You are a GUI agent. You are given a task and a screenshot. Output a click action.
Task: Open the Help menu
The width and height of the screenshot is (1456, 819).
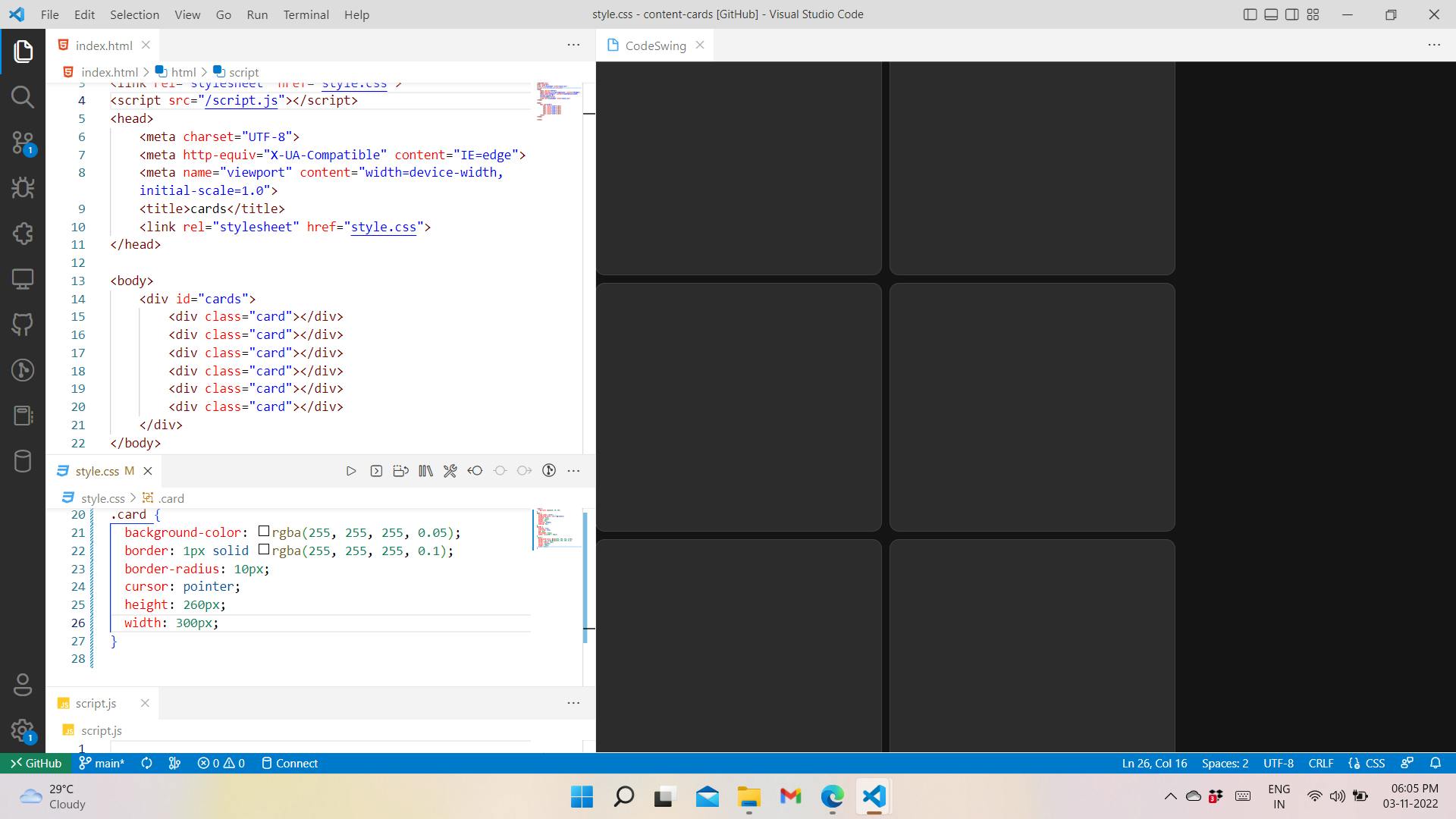pyautogui.click(x=356, y=14)
